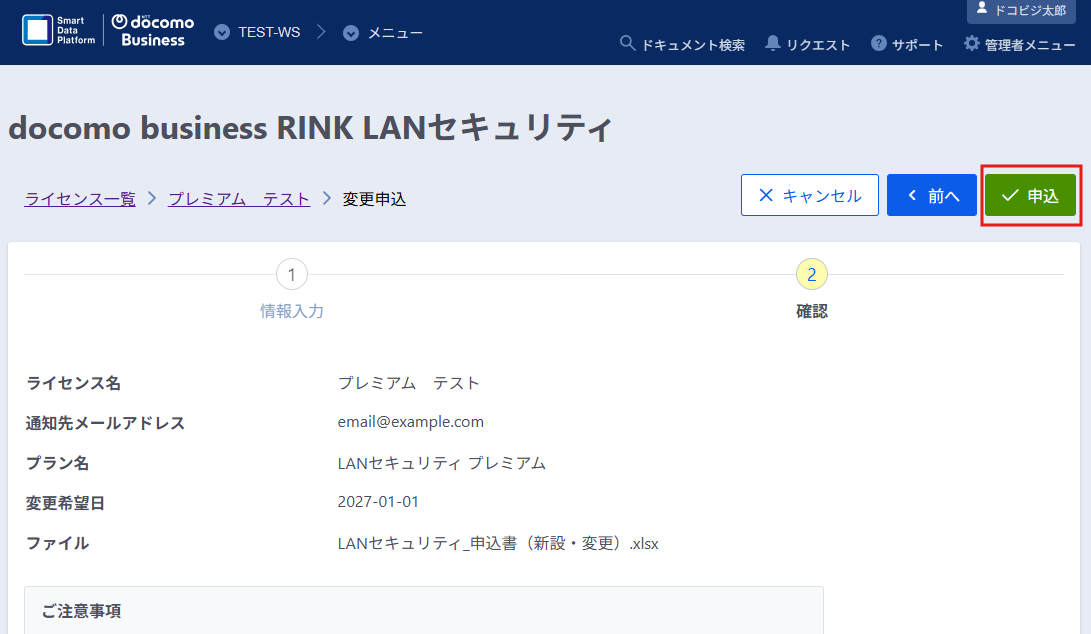
Task: Go to ライセンス一覧 breadcrumb link
Action: 80,199
